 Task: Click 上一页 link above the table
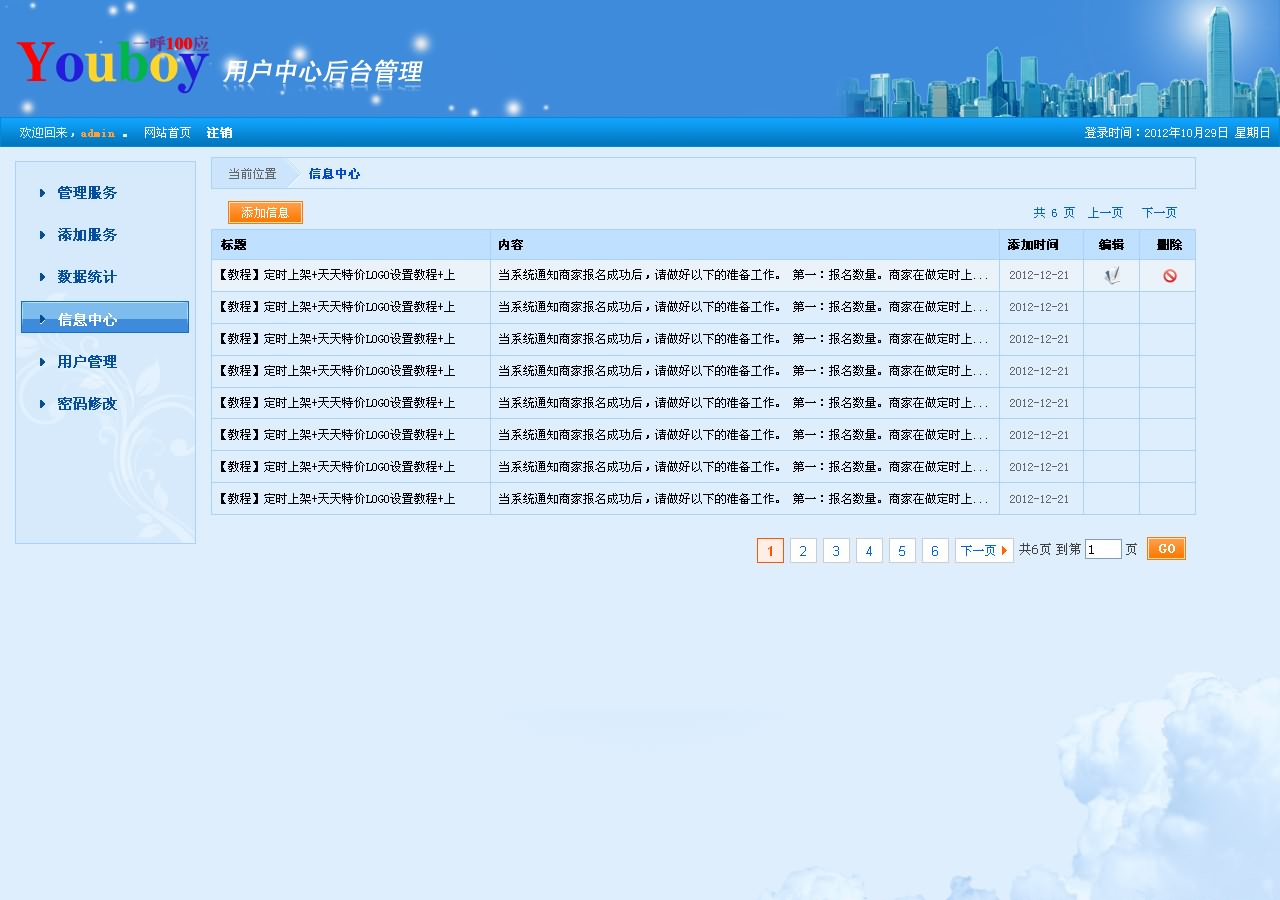point(1105,213)
